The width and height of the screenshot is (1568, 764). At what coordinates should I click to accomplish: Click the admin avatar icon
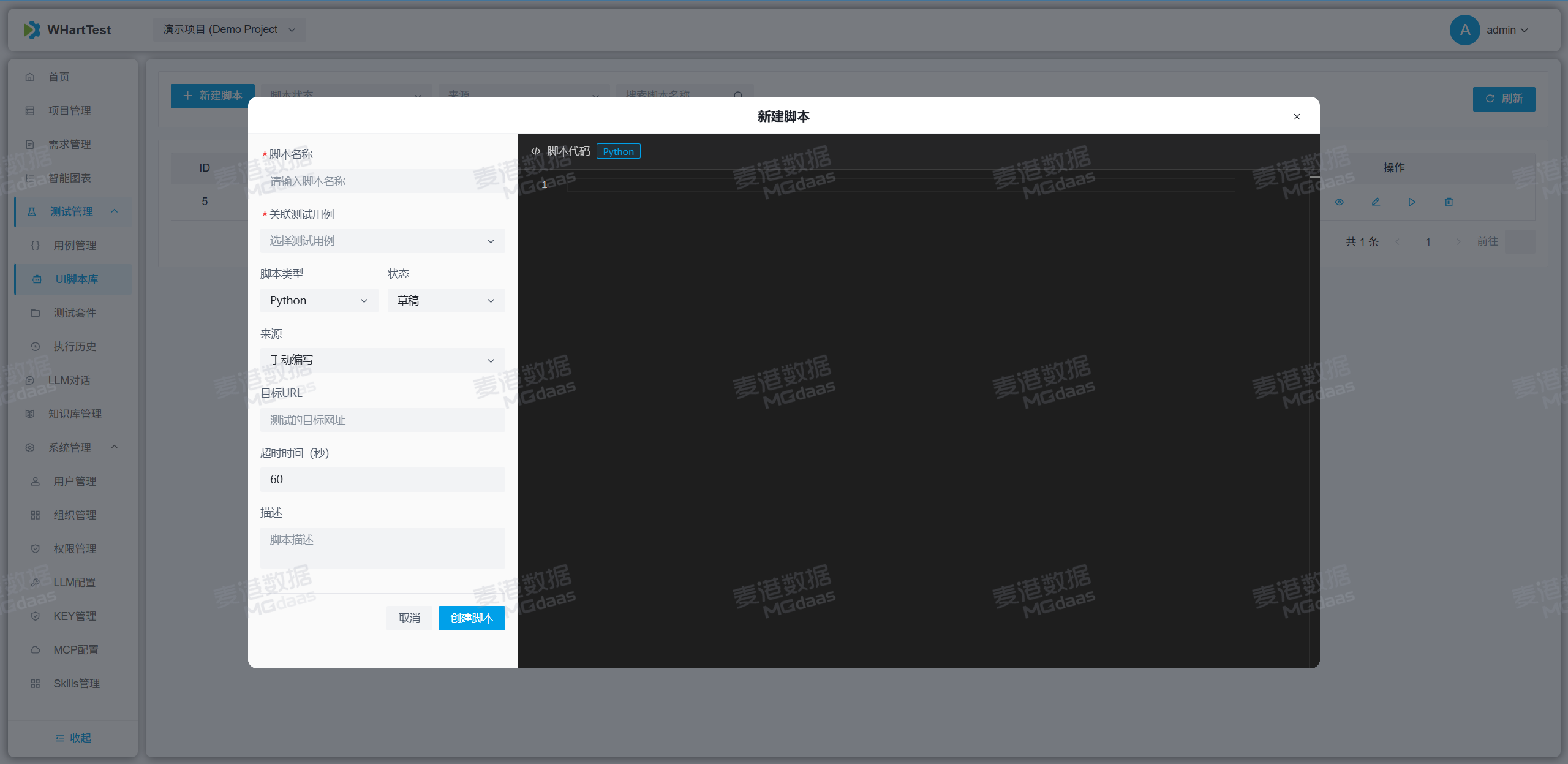tap(1464, 30)
